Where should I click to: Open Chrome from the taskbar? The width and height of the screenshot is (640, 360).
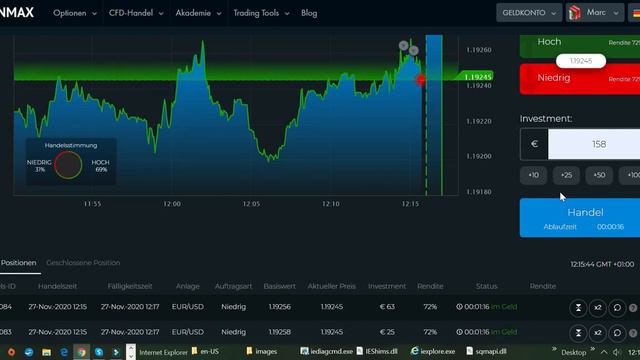click(x=82, y=352)
